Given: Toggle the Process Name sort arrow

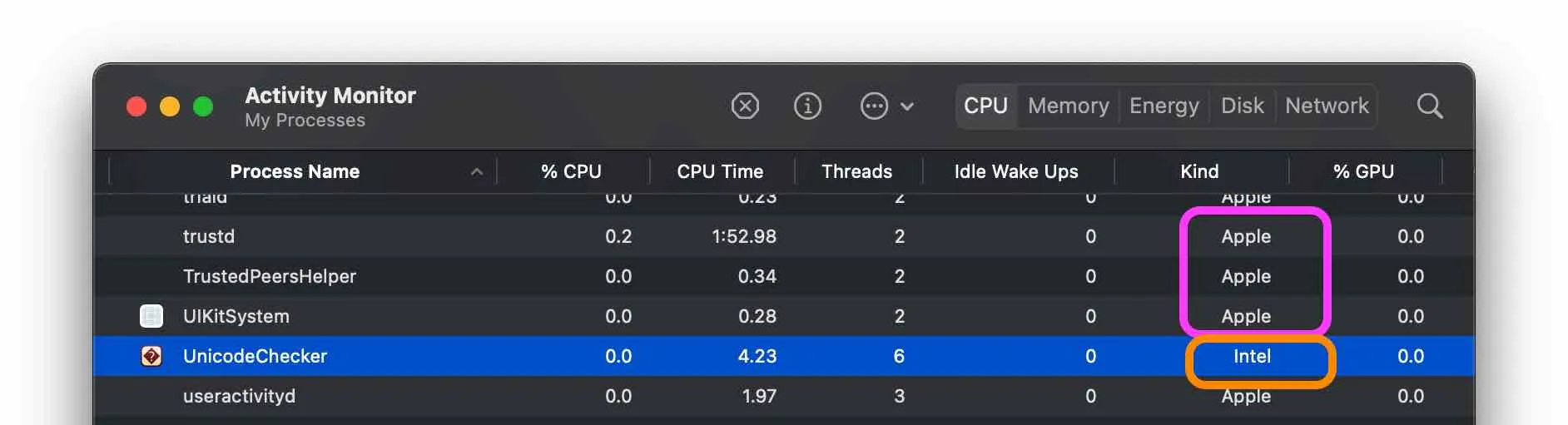Looking at the screenshot, I should click(477, 172).
